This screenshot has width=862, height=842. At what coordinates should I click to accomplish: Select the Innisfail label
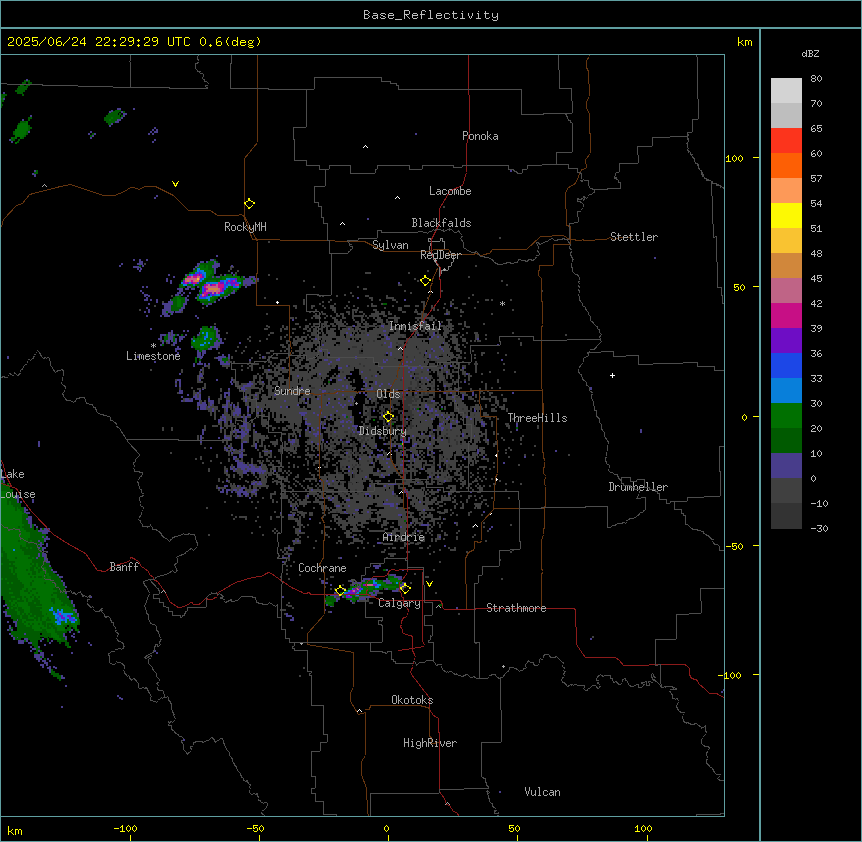point(415,326)
